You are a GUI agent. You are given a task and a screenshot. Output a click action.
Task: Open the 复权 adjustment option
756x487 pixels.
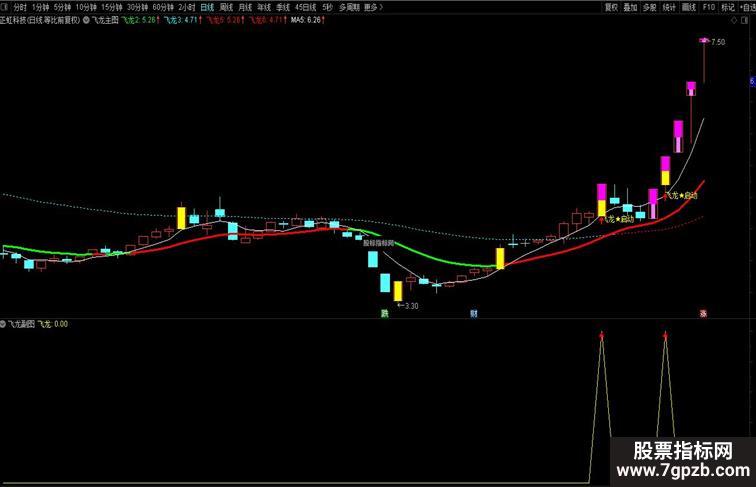pyautogui.click(x=611, y=7)
